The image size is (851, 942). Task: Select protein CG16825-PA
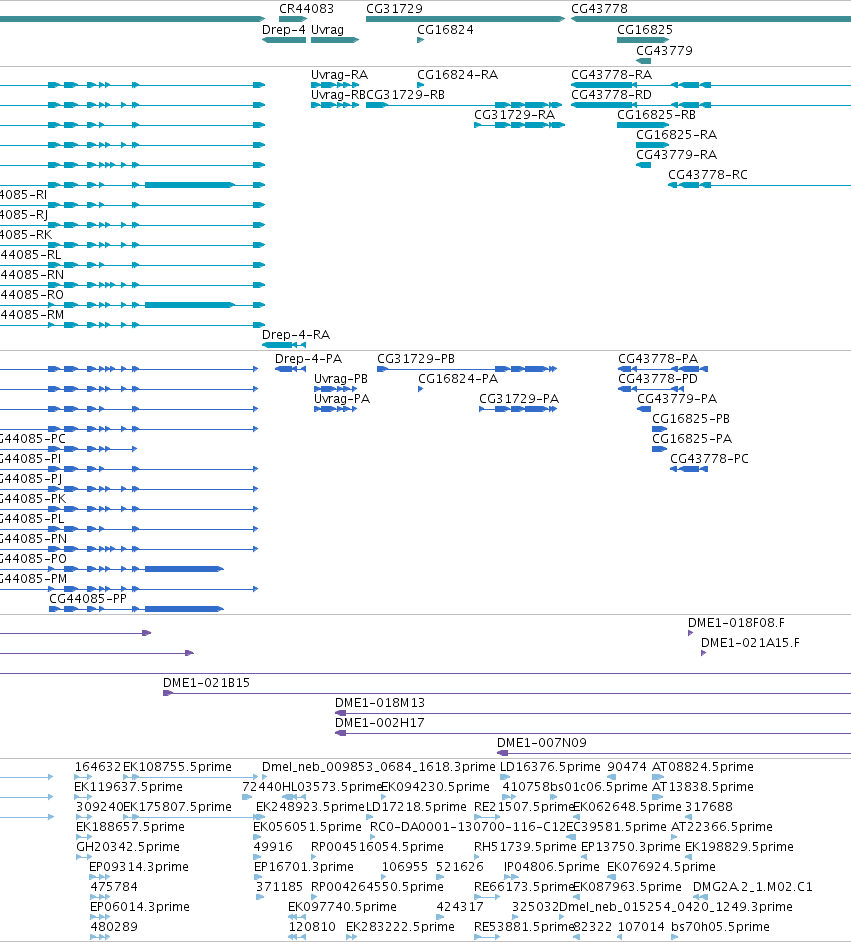[x=692, y=439]
